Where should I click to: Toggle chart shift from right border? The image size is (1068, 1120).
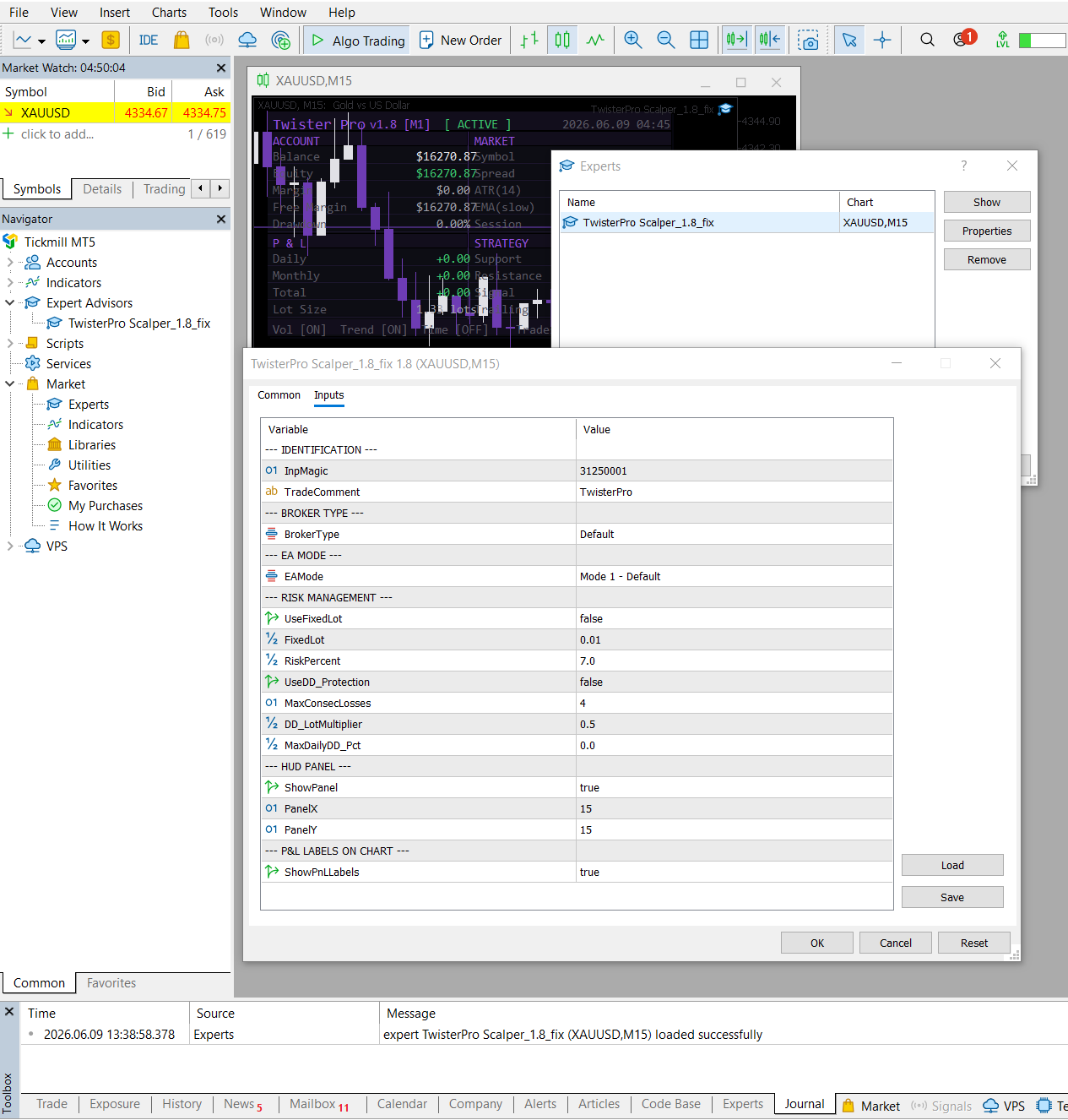coord(770,40)
